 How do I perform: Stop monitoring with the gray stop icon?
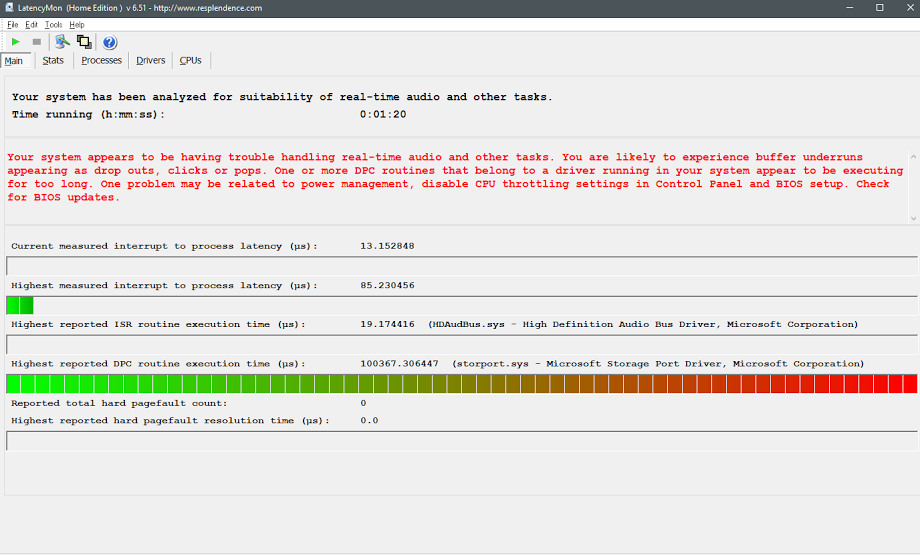36,42
